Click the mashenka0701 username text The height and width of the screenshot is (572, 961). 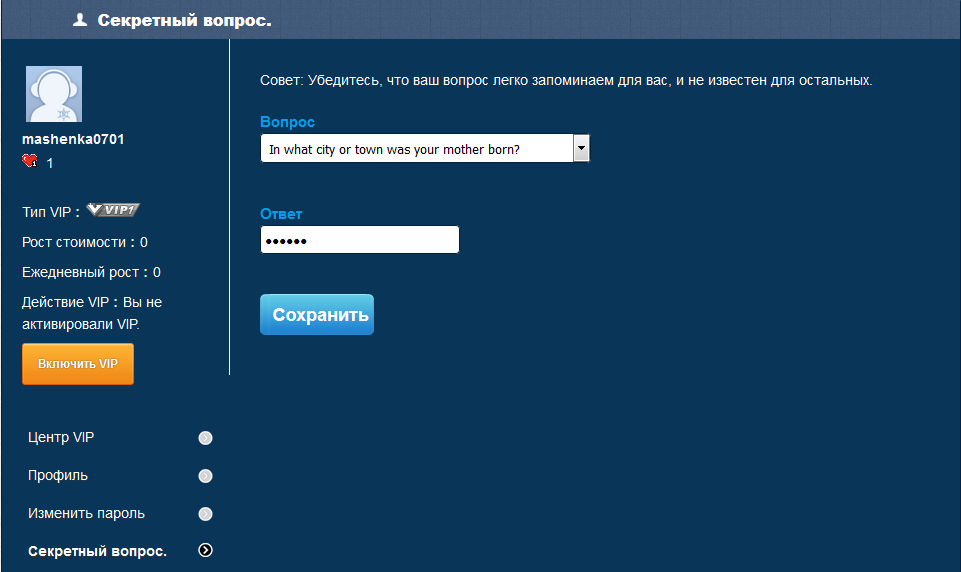point(73,139)
